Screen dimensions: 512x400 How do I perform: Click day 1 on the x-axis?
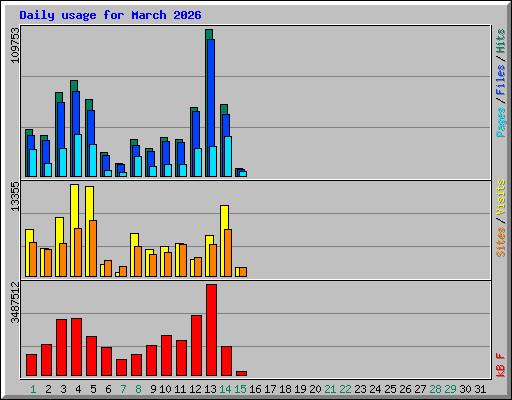pos(33,389)
